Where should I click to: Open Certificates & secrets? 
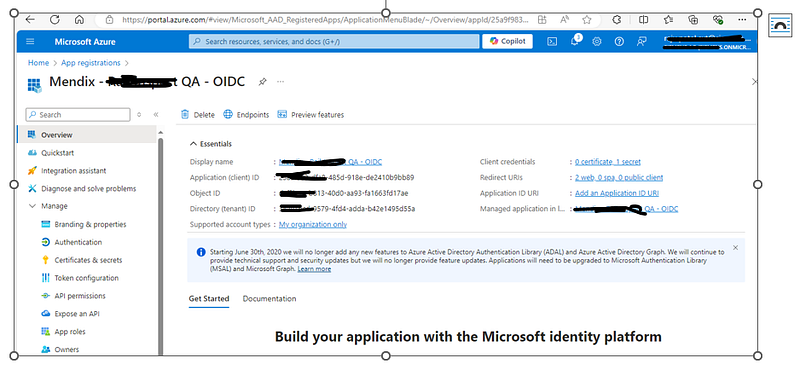(88, 260)
